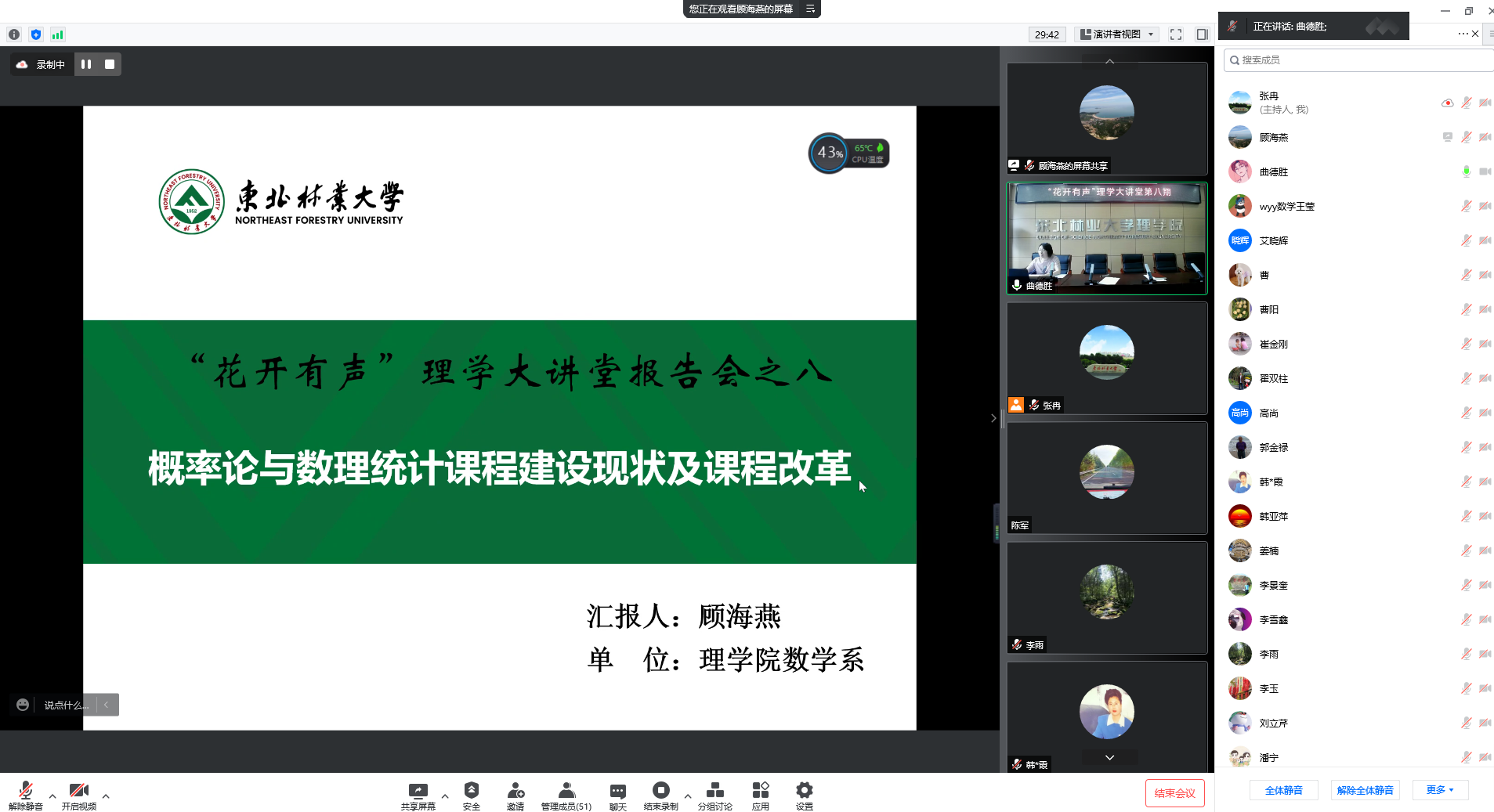The image size is (1494, 812).
Task: Click the red 结束会议 button
Action: coord(1174,793)
